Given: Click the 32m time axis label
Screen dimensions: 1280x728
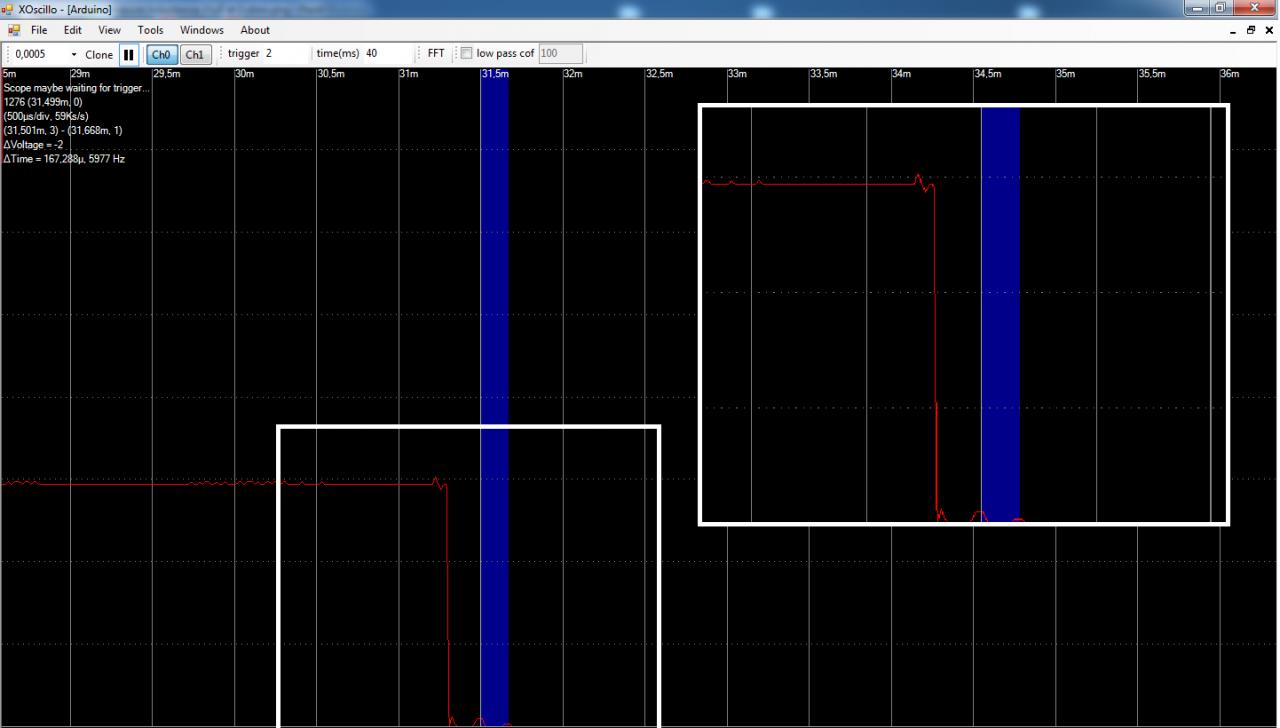Looking at the screenshot, I should pos(573,74).
